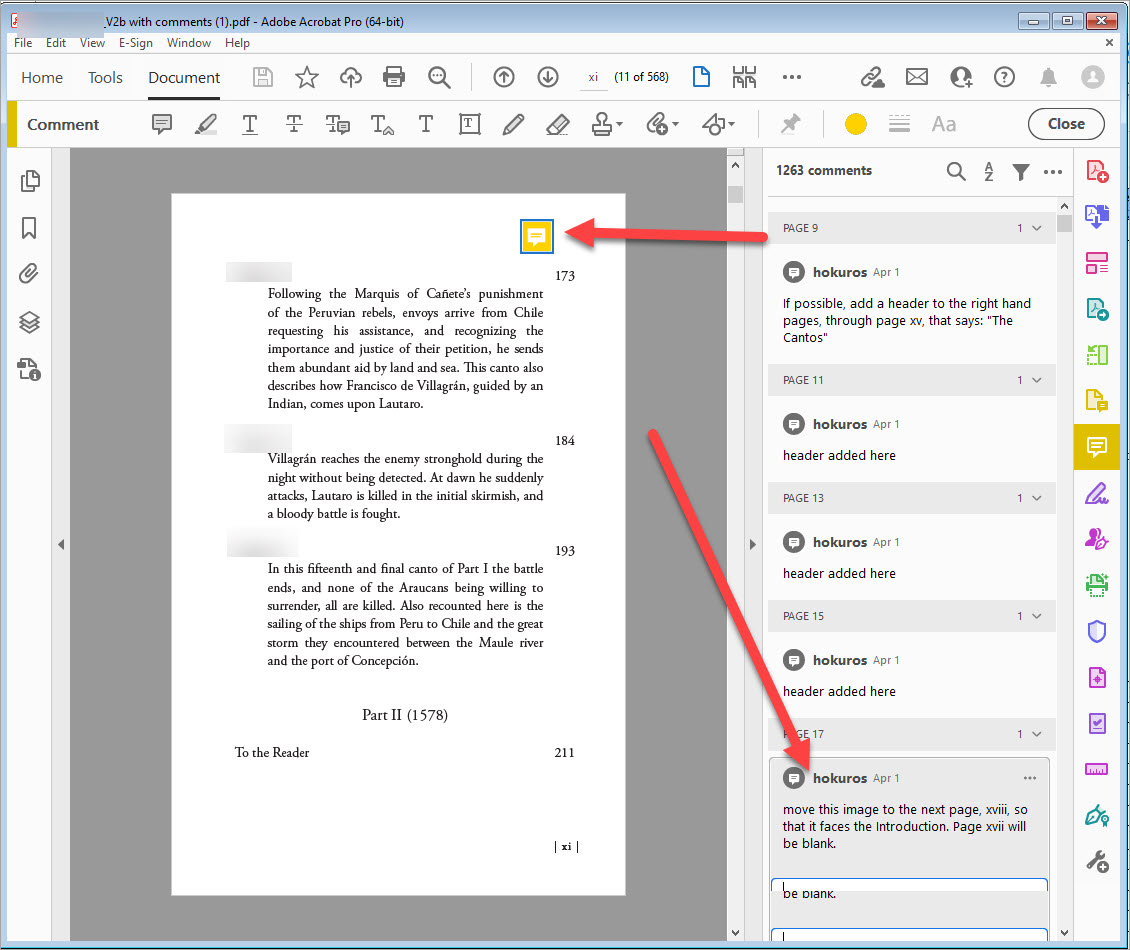Select the highlight text tool
The width and height of the screenshot is (1130, 950).
(x=205, y=124)
